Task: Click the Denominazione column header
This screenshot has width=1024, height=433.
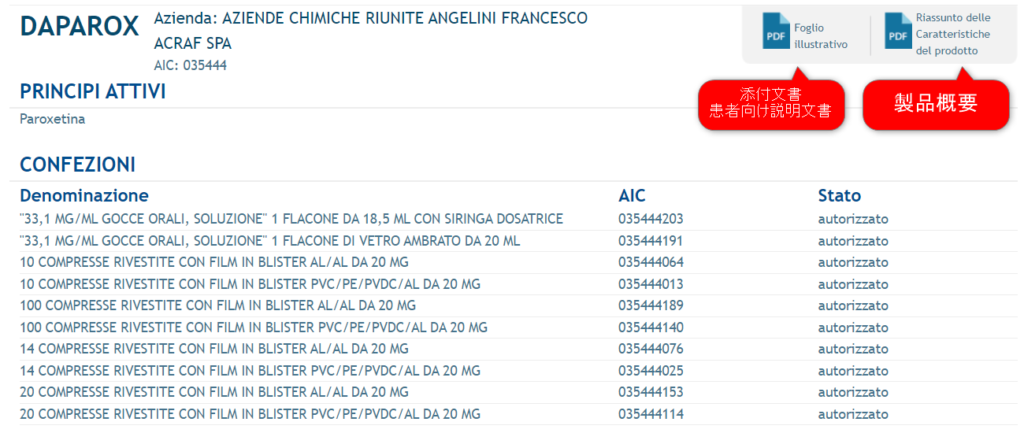Action: coord(84,195)
